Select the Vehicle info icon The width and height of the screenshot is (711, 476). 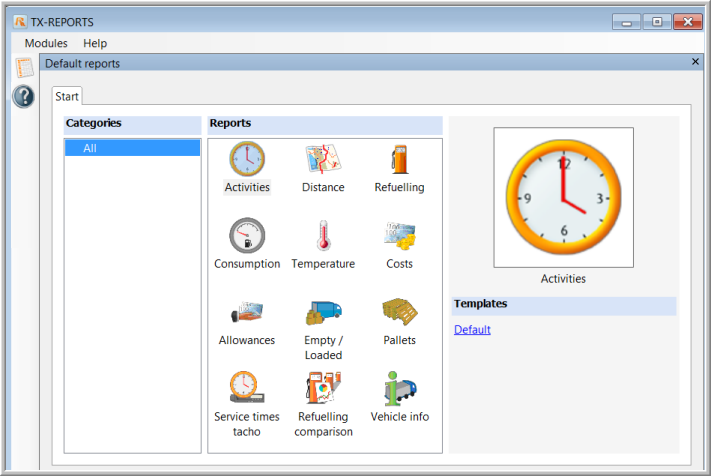[x=399, y=388]
